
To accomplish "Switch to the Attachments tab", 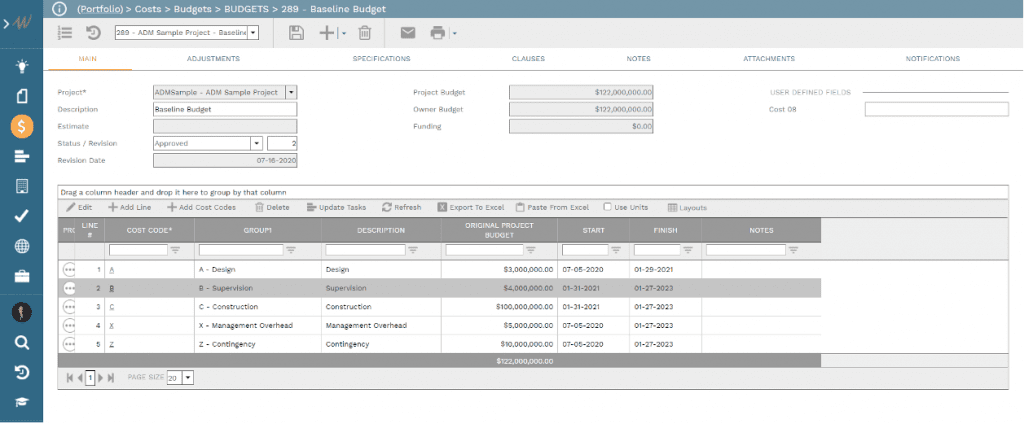I will [x=769, y=59].
